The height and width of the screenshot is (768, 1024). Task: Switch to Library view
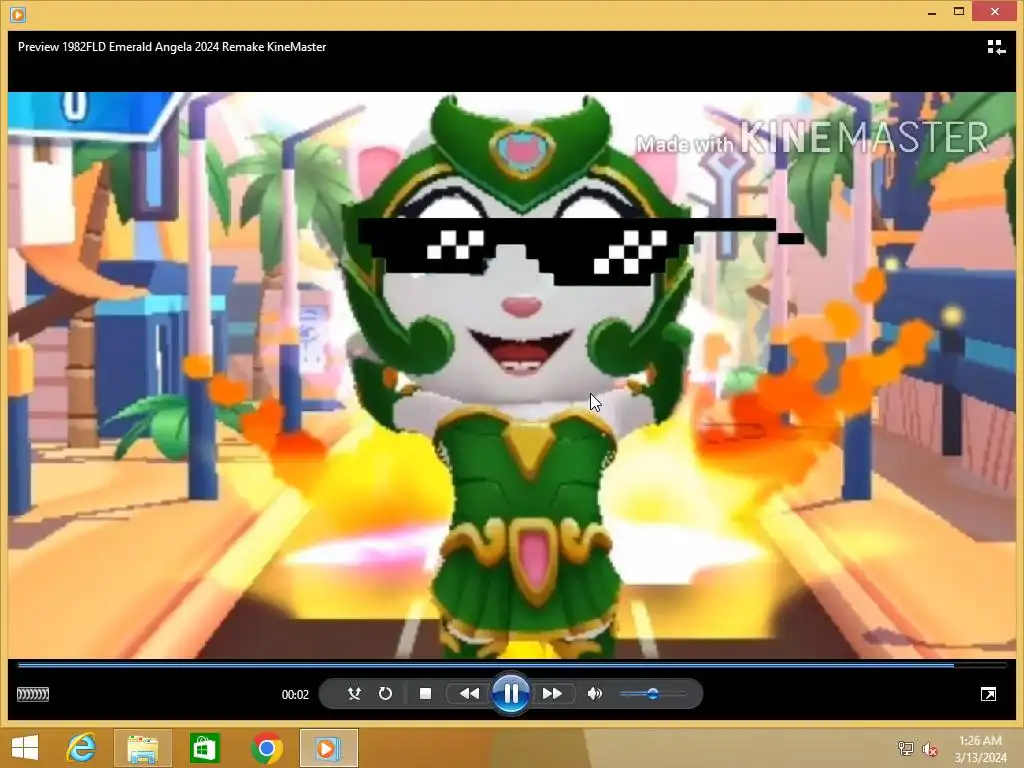pos(996,47)
